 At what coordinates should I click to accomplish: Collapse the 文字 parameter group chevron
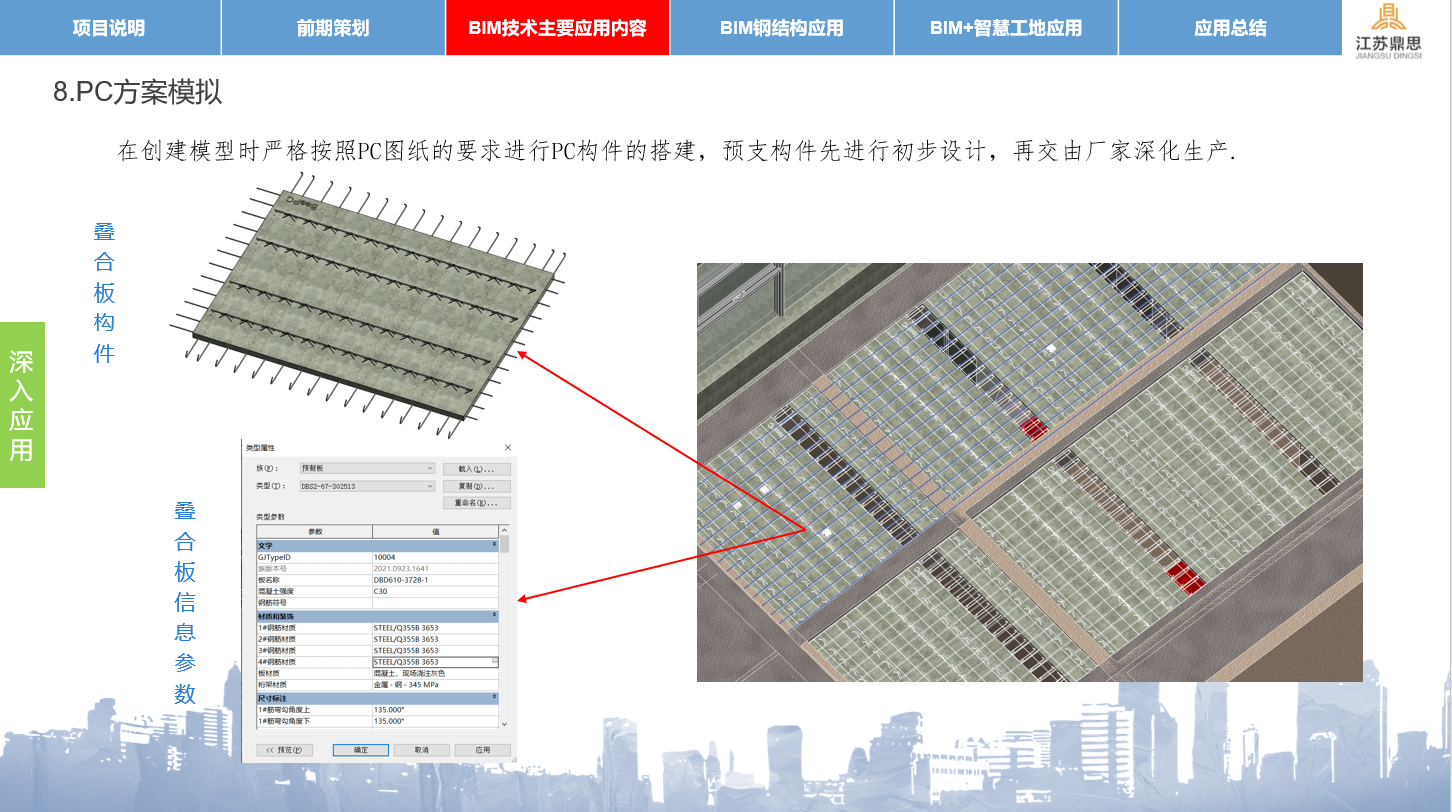click(x=494, y=545)
